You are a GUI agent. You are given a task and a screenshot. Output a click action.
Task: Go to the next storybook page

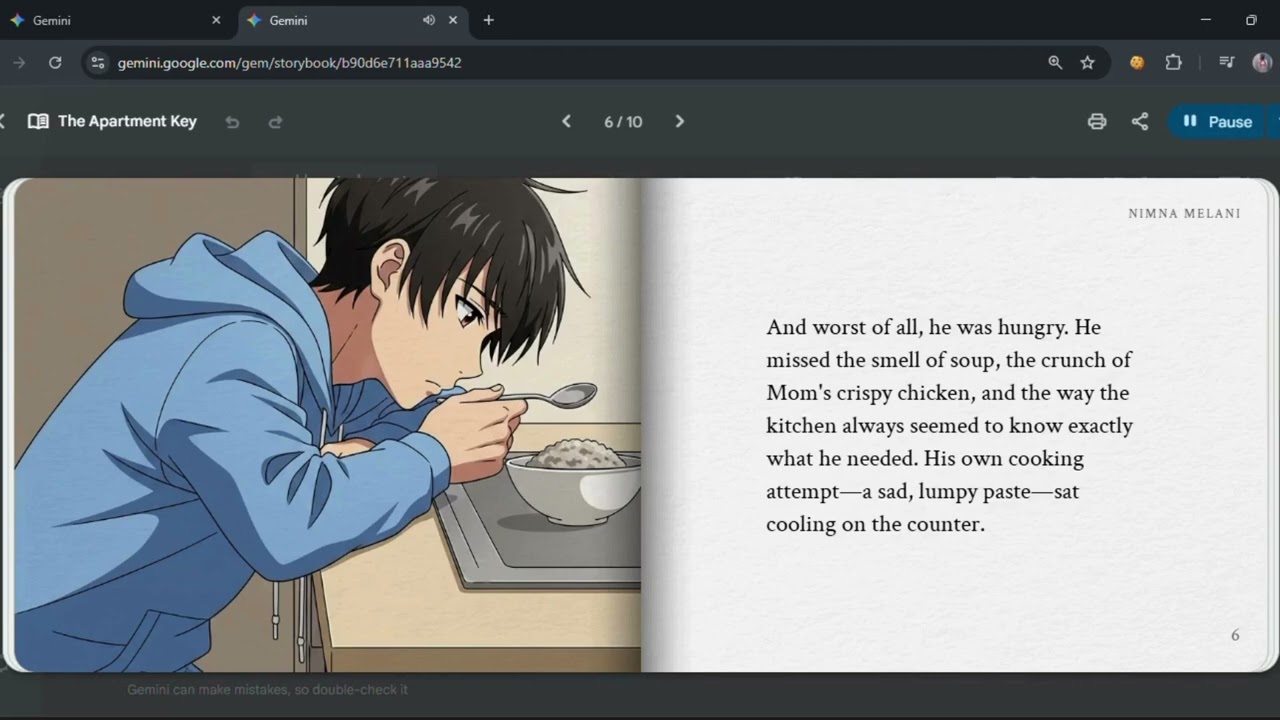tap(680, 121)
